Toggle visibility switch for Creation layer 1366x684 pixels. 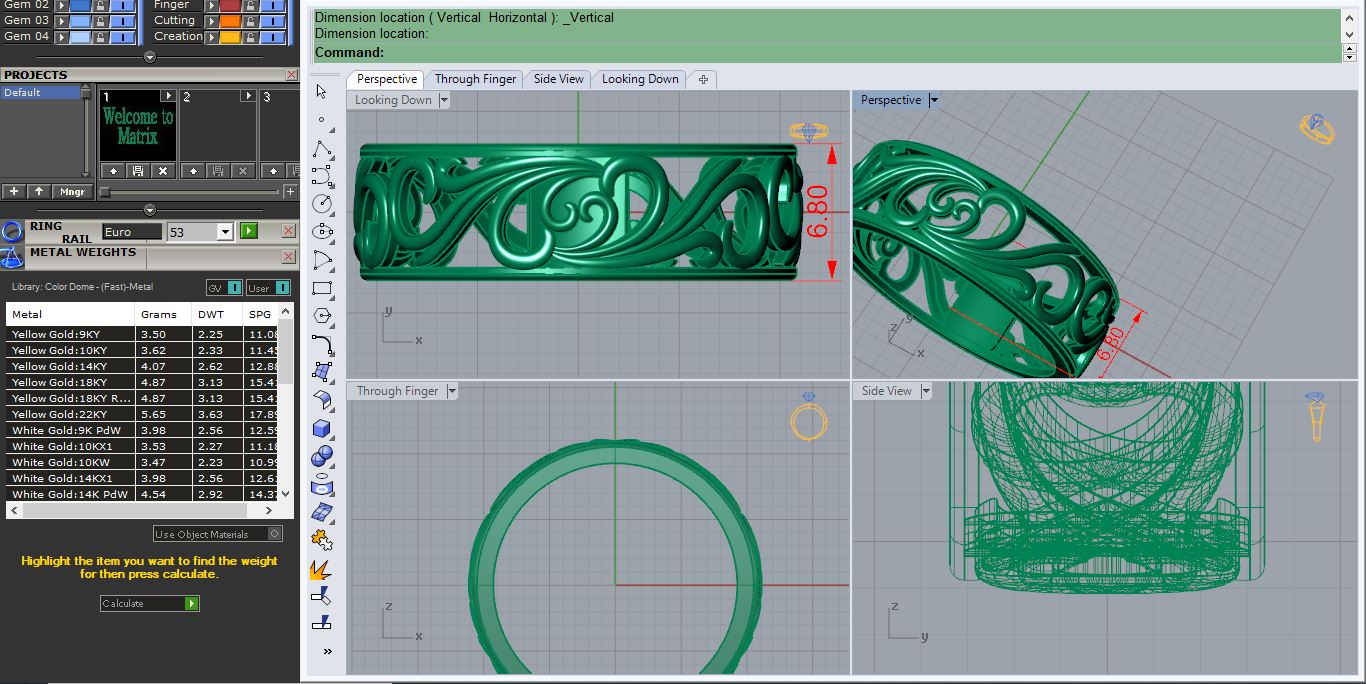(x=273, y=36)
